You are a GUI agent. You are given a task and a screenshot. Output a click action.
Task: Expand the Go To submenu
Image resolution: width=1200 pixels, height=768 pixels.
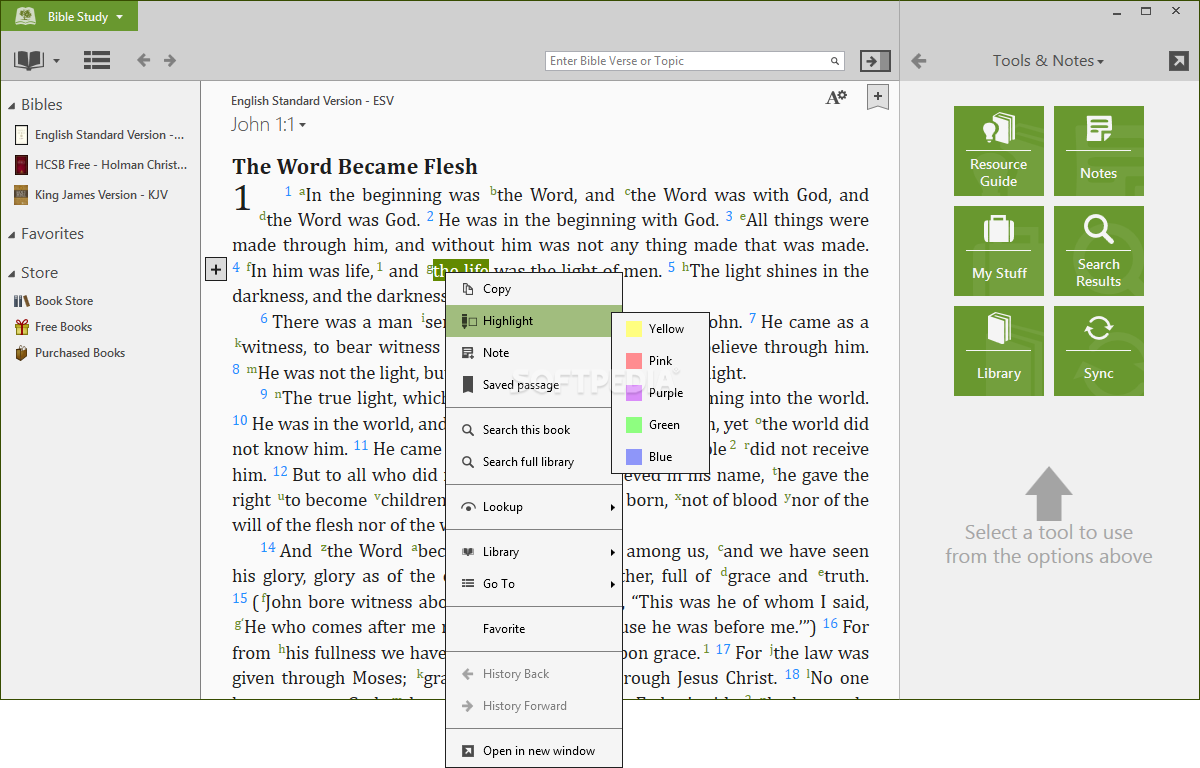(x=534, y=584)
